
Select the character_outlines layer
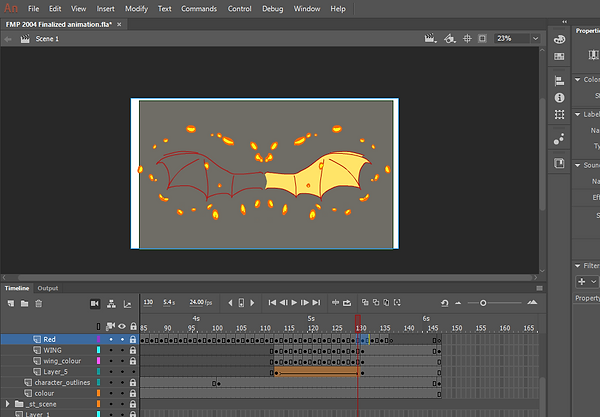tap(62, 383)
